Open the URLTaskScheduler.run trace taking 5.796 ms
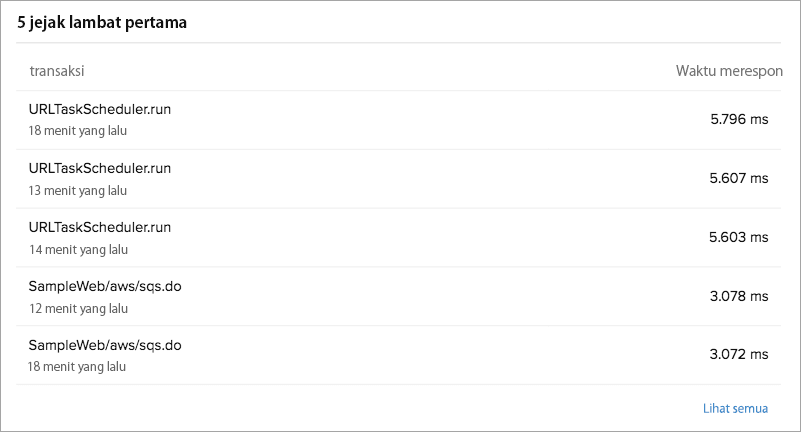 point(100,109)
